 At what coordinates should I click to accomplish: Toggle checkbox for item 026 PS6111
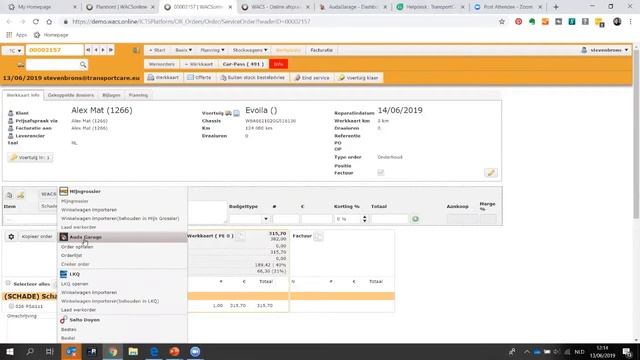pos(11,306)
